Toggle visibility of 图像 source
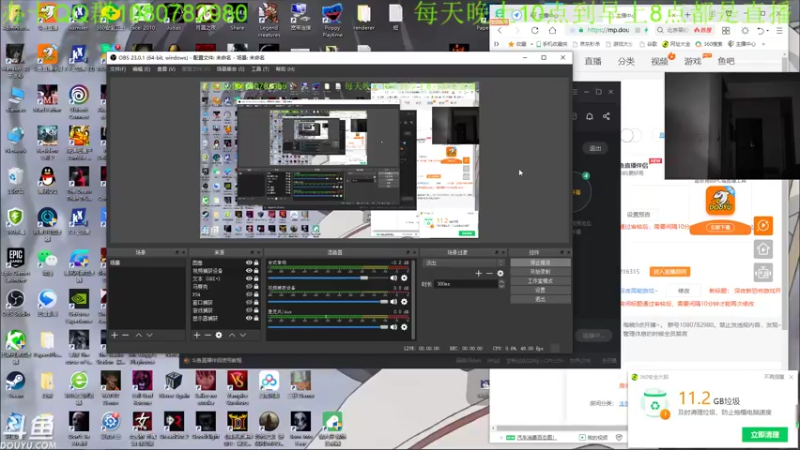 249,263
